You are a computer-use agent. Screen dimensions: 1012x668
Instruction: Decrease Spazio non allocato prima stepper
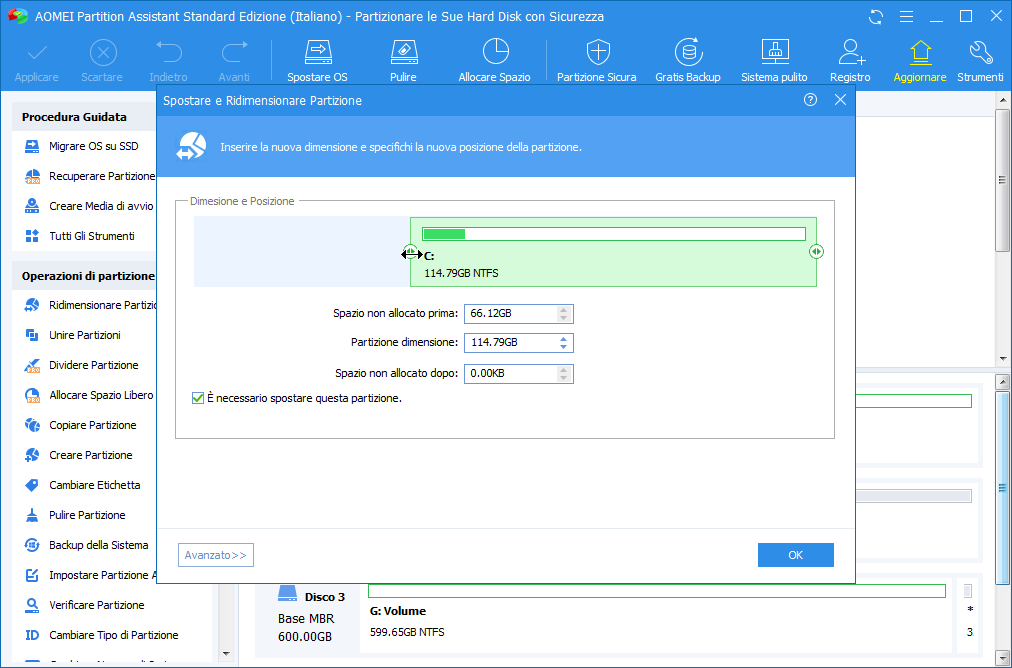pyautogui.click(x=563, y=318)
